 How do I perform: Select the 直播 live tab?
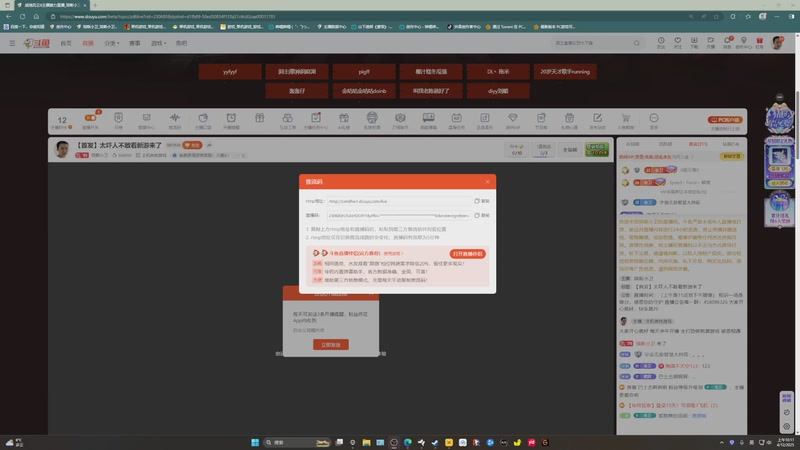point(88,43)
